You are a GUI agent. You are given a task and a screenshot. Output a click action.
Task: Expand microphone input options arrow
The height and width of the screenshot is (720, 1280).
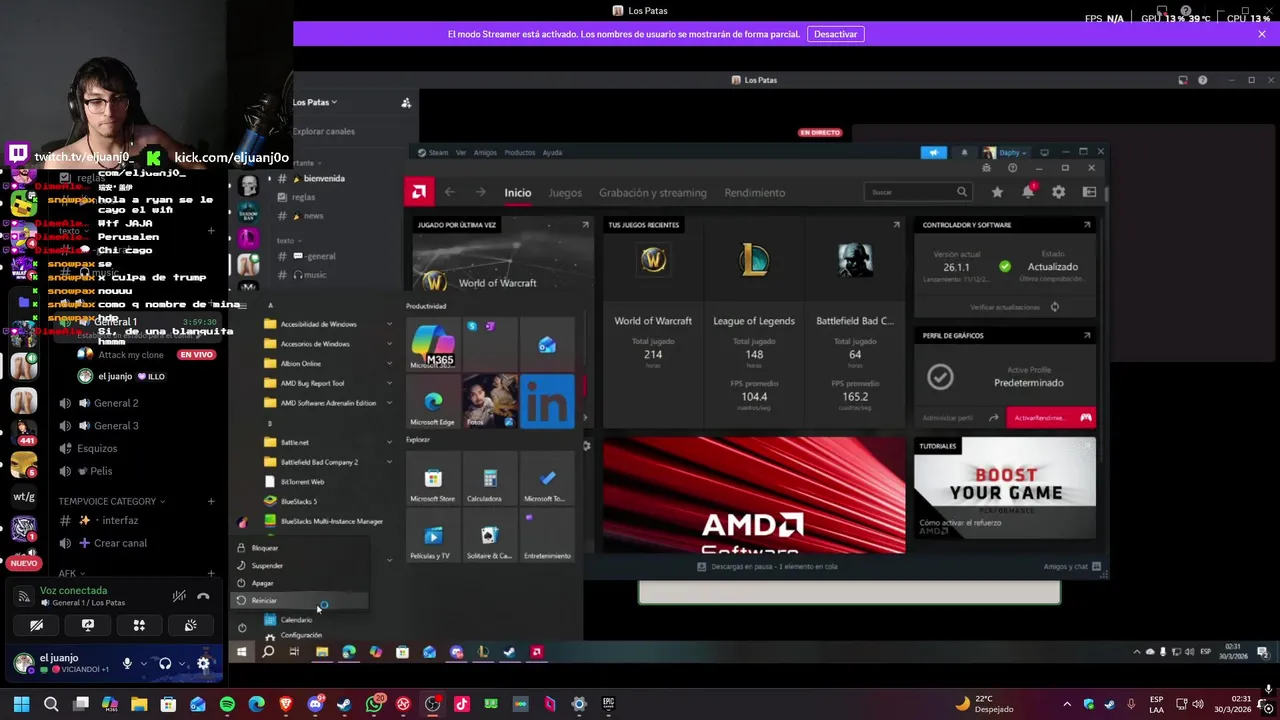[x=143, y=663]
